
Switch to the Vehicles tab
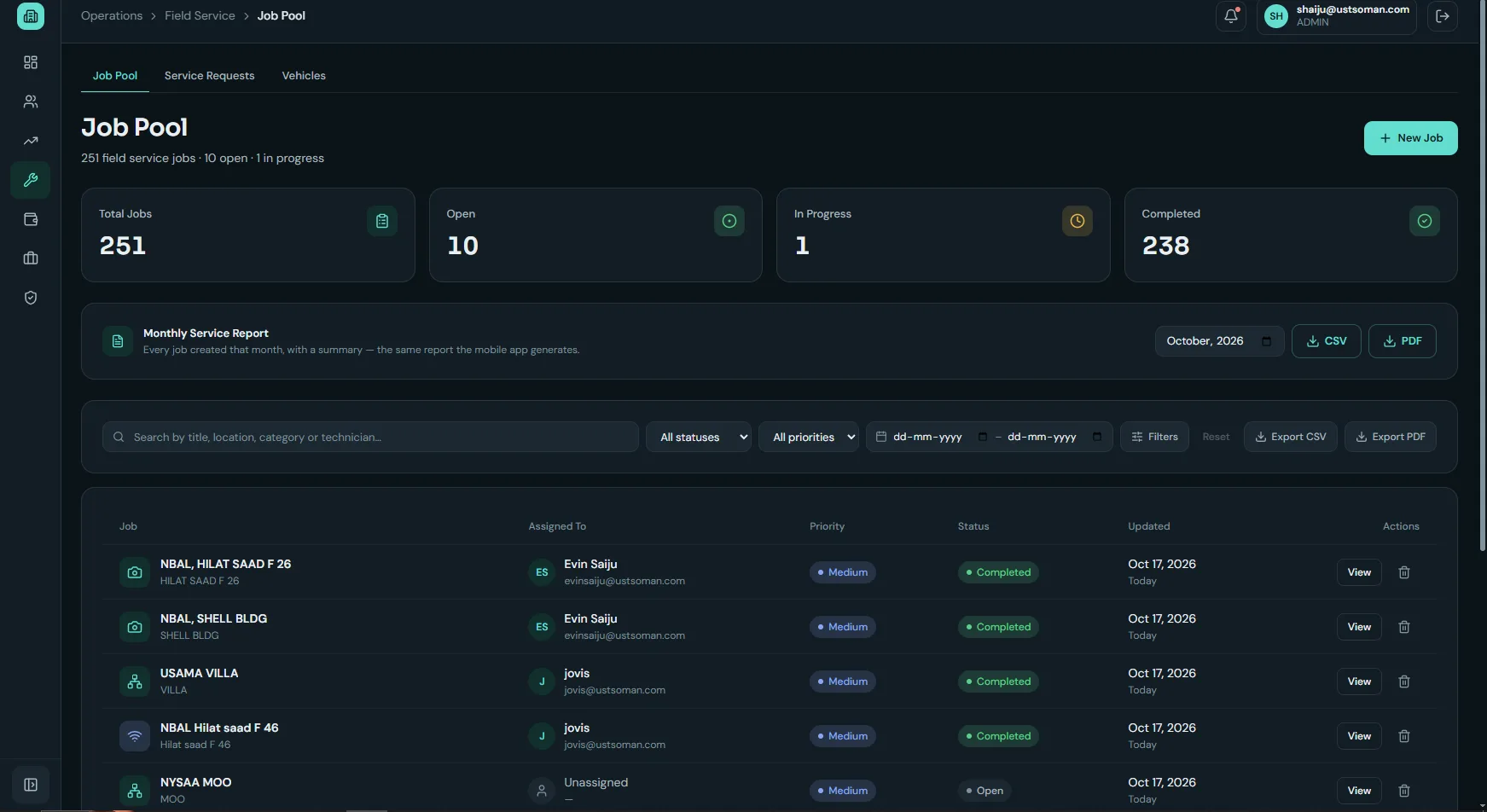point(304,76)
